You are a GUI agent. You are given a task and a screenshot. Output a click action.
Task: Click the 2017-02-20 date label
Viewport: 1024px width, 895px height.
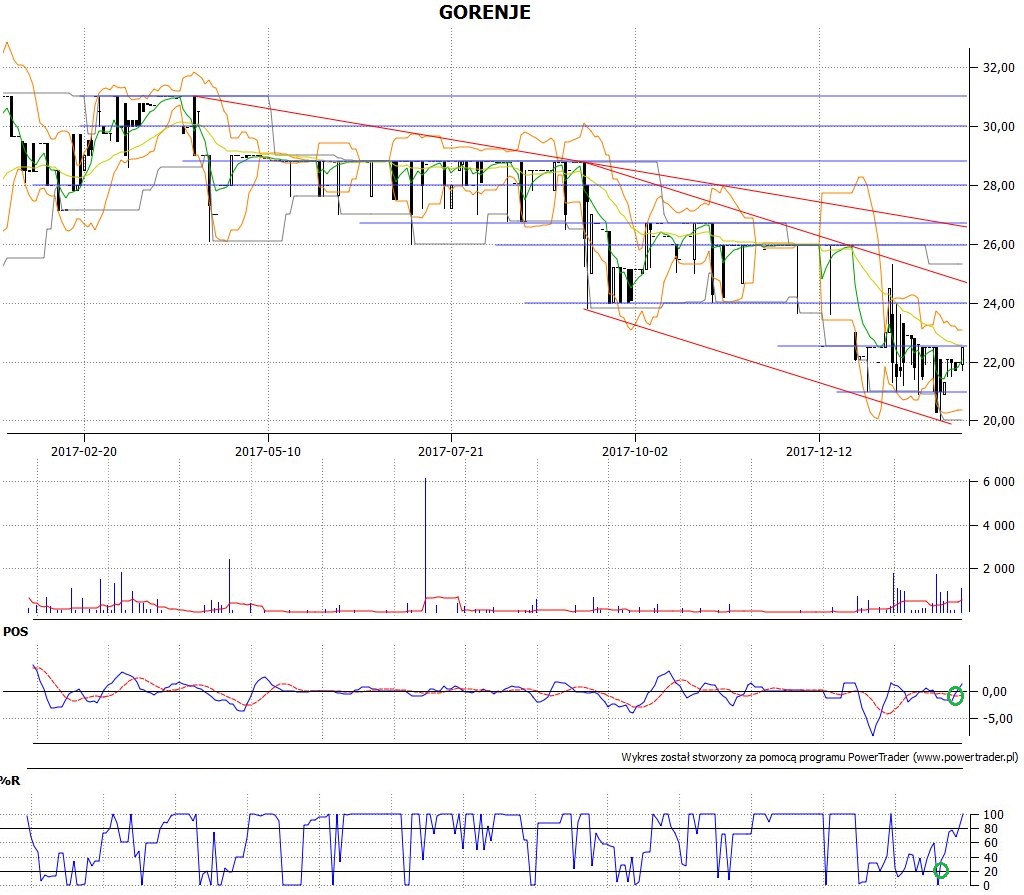[84, 451]
